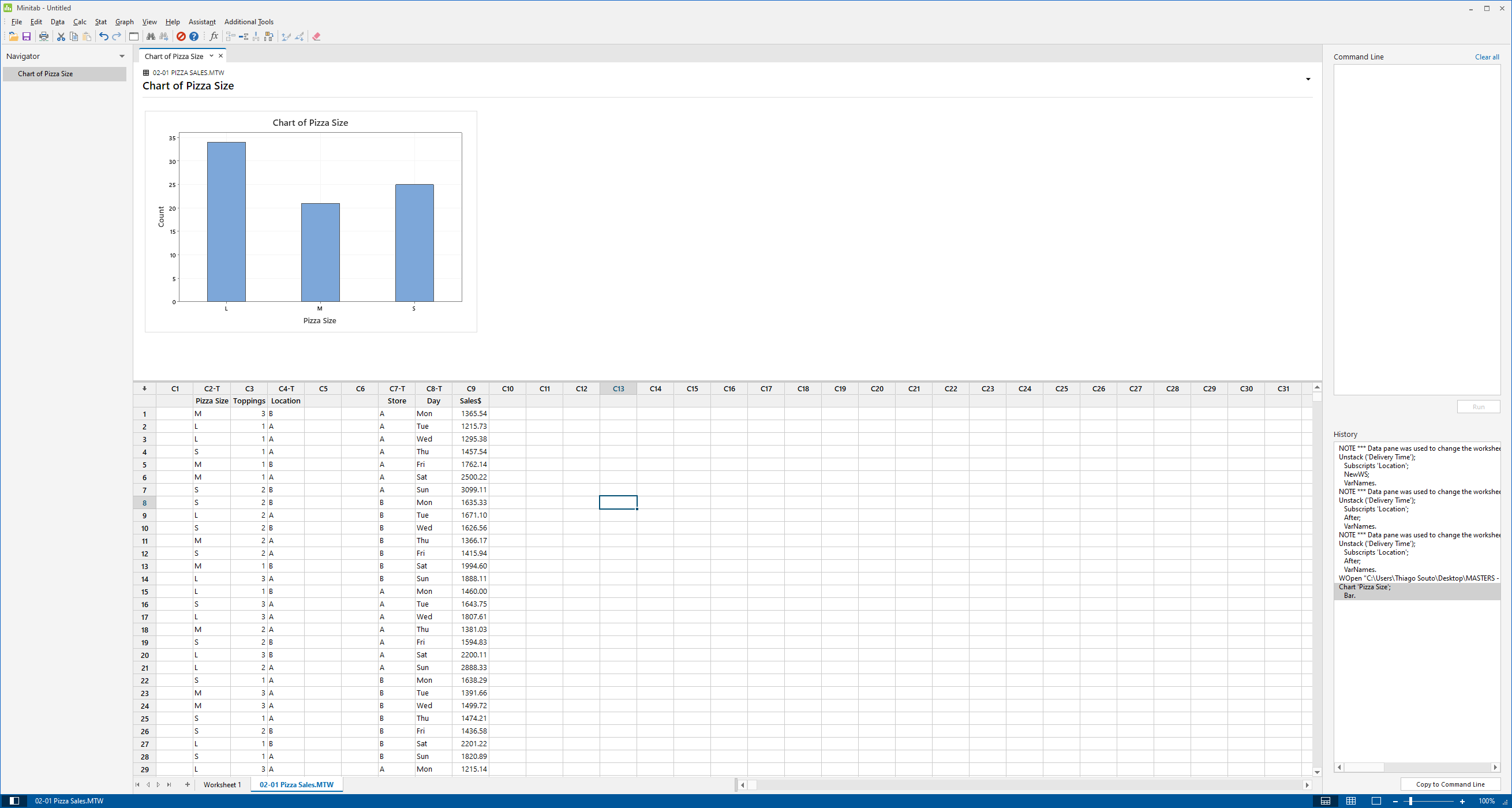Open the Stat menu
Viewport: 1512px width, 808px height.
[101, 22]
